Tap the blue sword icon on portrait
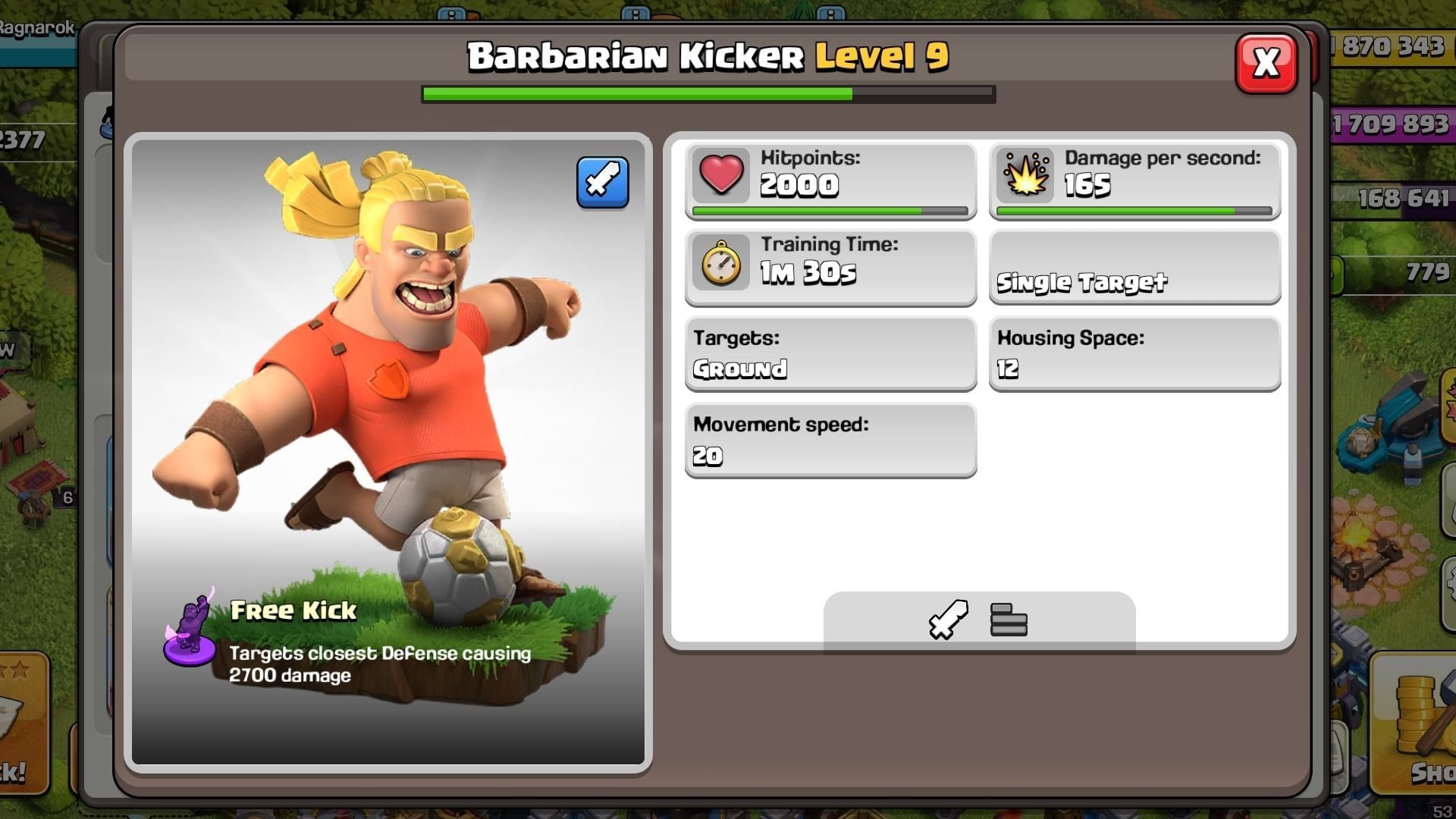Screen dimensions: 1456x819 602,182
